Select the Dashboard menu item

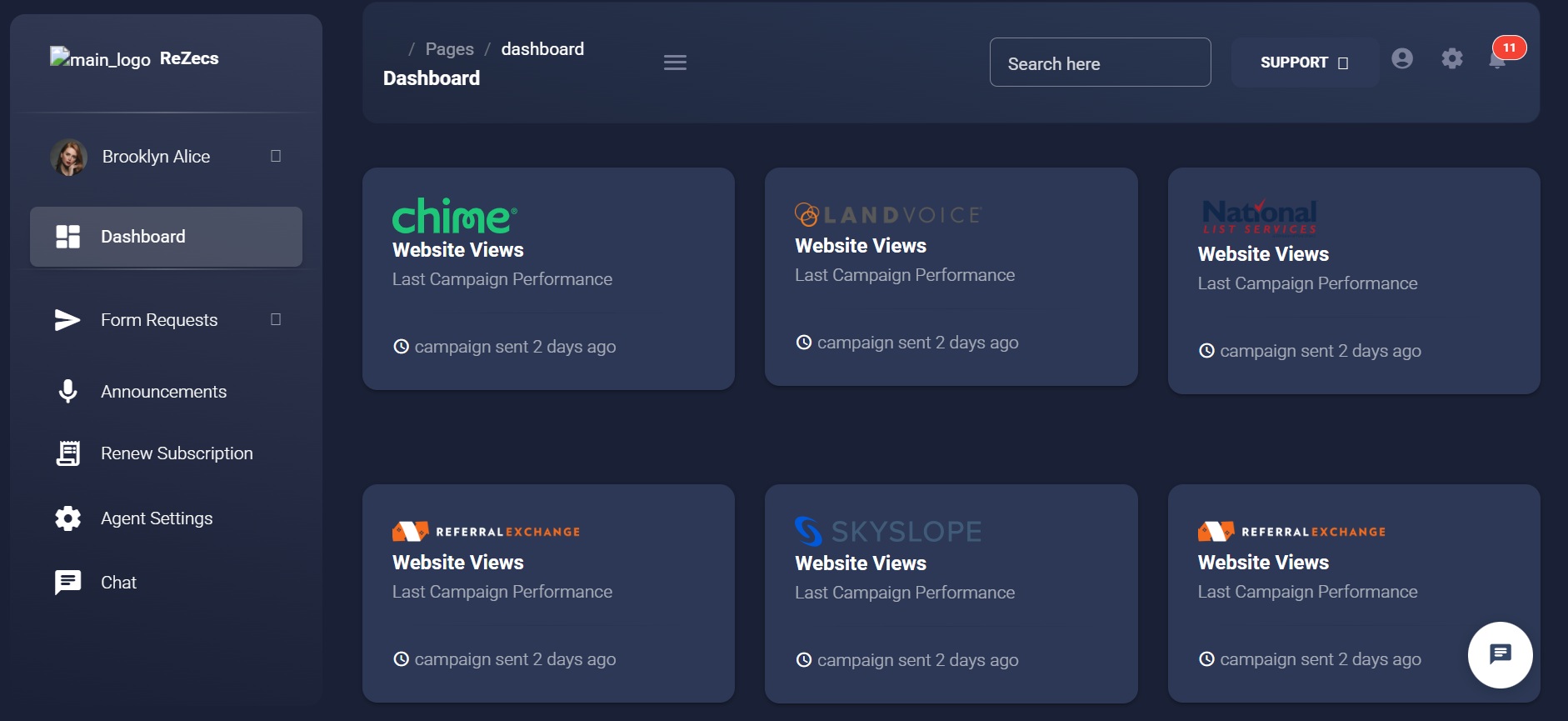166,237
